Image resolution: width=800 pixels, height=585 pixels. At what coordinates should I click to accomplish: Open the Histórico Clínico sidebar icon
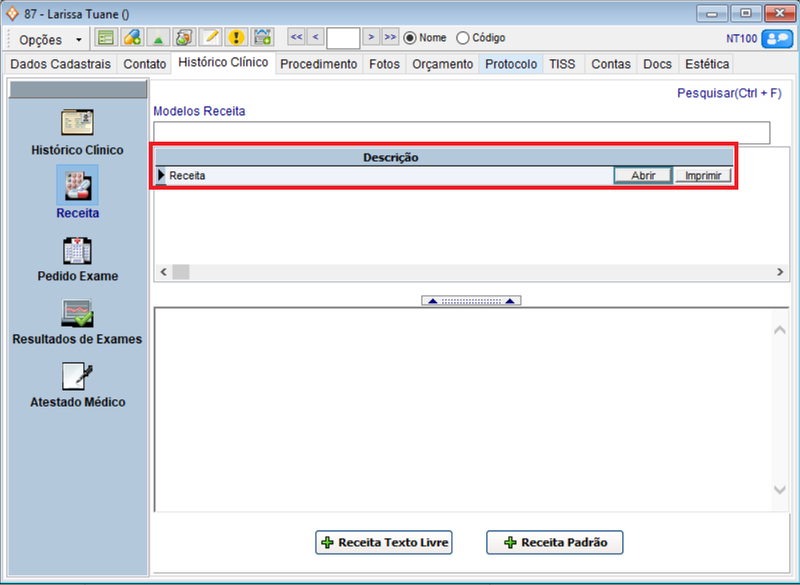(77, 123)
